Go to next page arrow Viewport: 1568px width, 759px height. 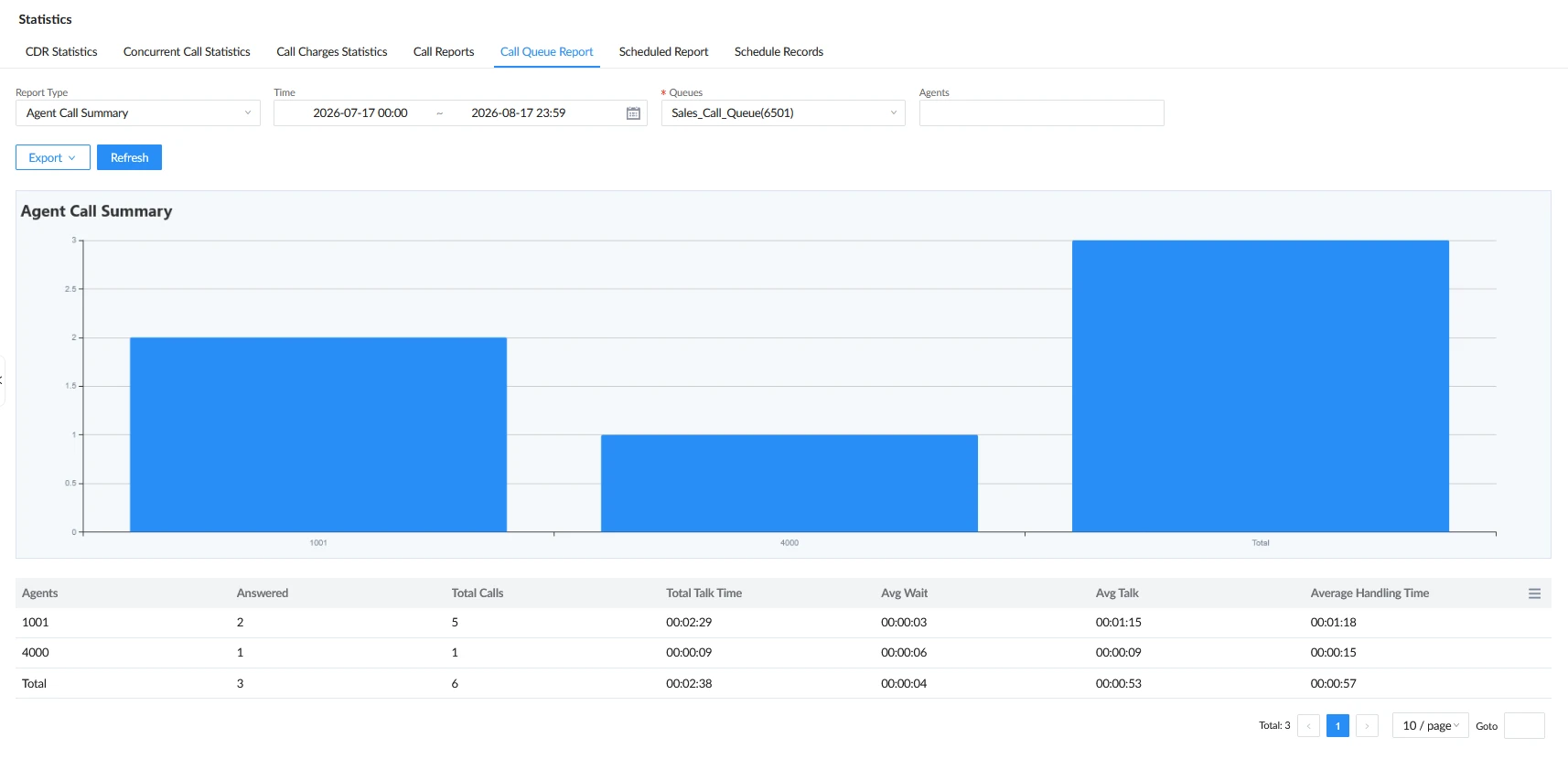1367,726
